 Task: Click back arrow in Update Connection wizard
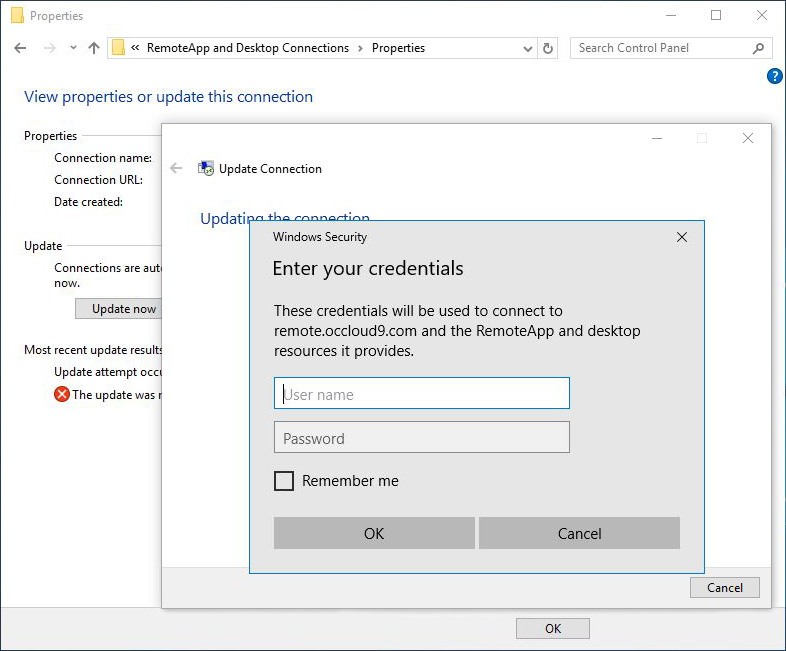pos(176,168)
